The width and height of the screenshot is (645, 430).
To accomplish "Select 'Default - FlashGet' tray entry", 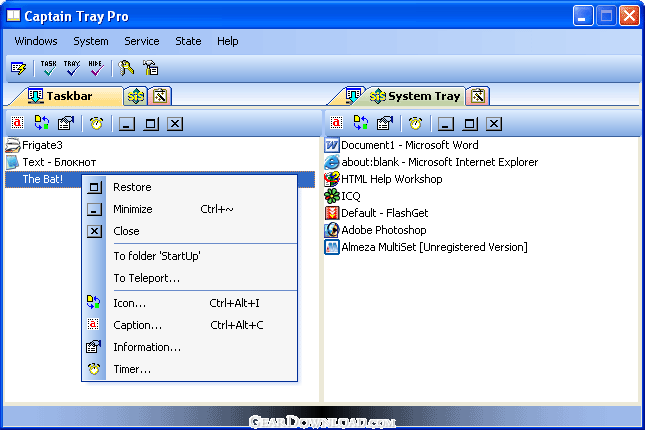I will click(x=385, y=213).
